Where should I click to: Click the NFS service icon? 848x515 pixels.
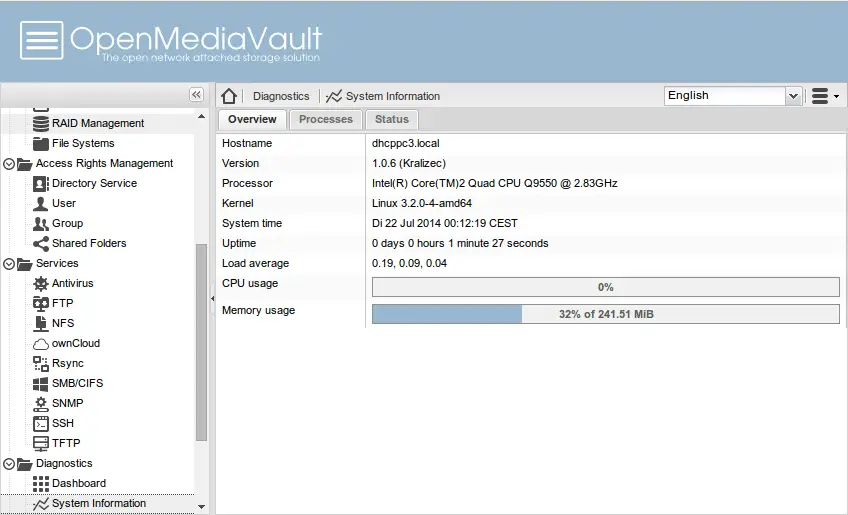click(41, 323)
